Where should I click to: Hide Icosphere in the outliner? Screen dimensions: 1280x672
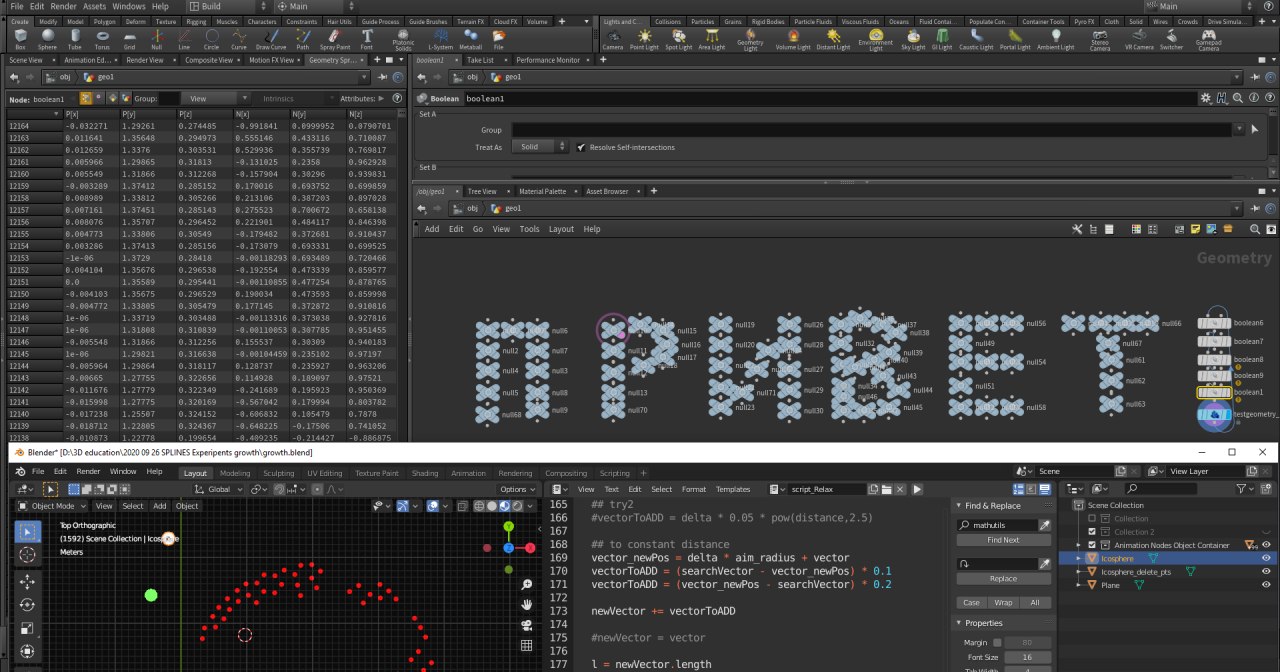(1266, 558)
